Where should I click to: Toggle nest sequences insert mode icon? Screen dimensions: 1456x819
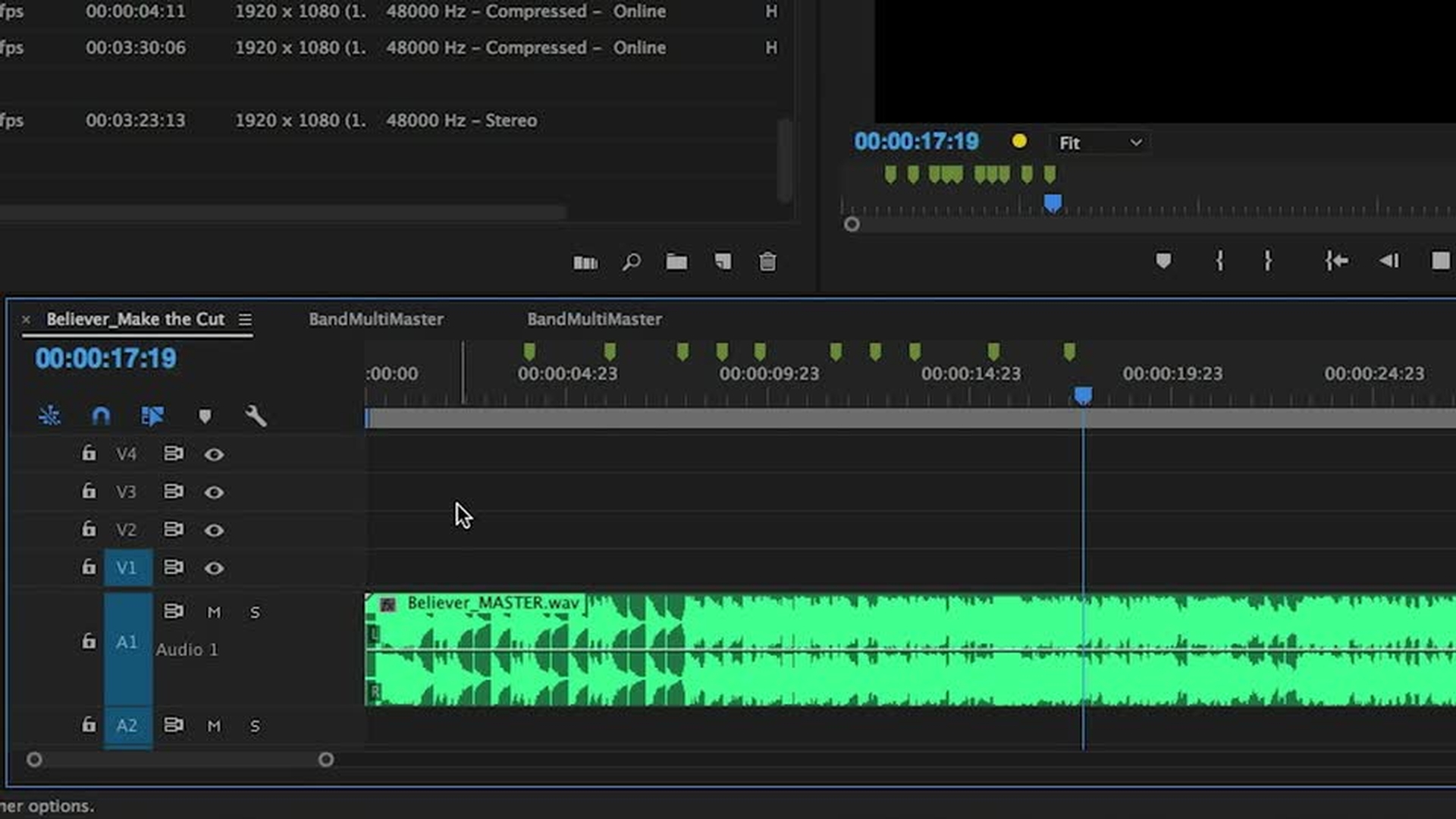[49, 416]
